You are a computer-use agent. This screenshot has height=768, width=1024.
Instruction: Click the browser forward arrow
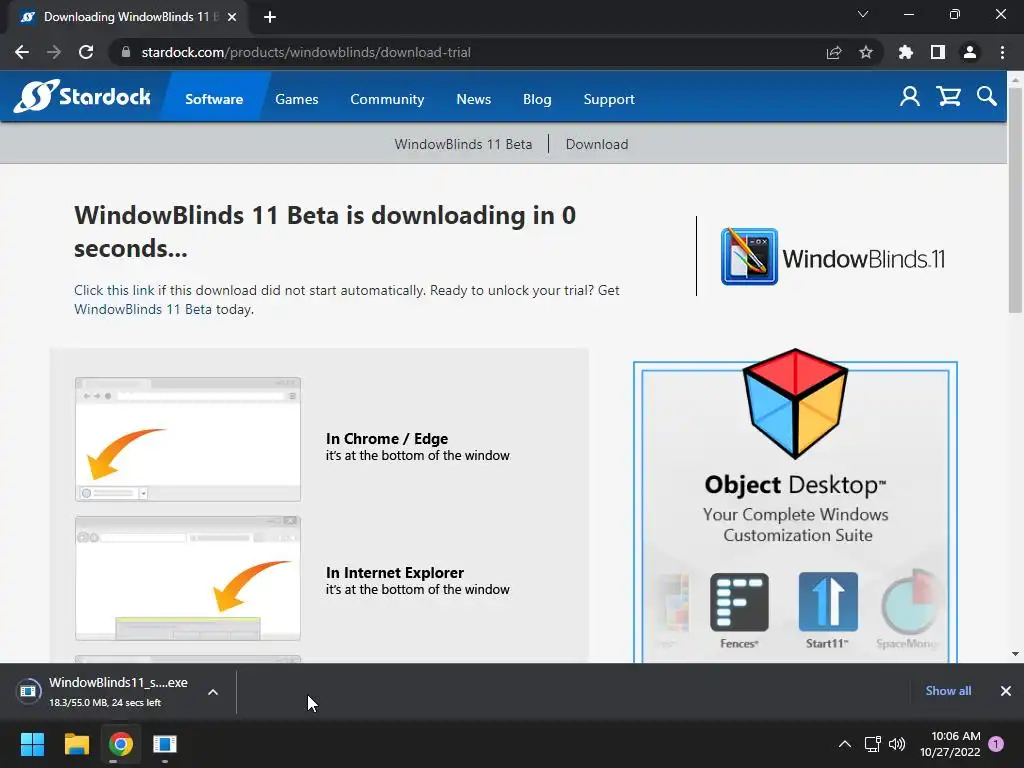click(54, 52)
